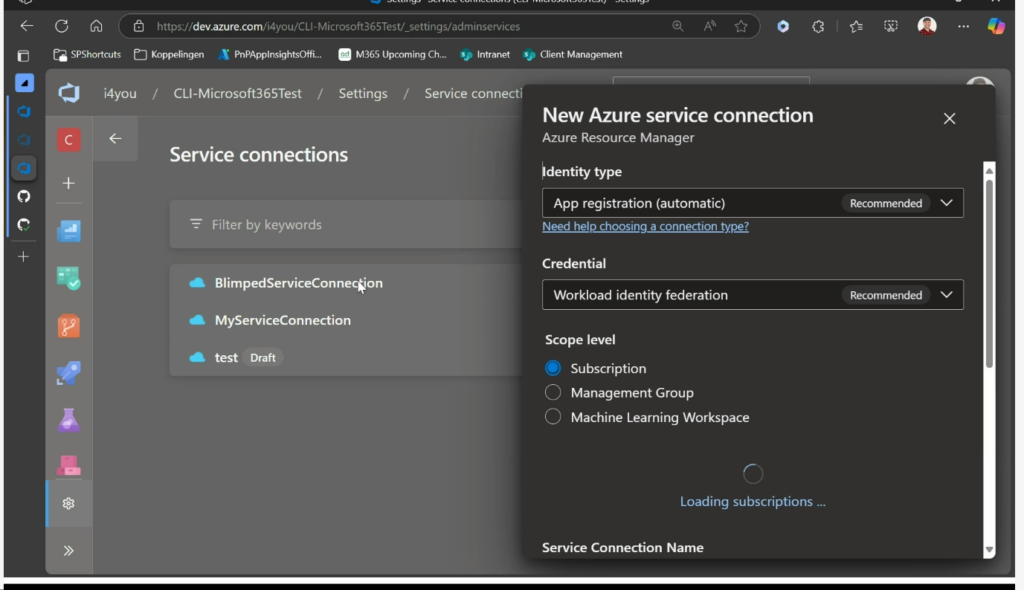Open the SPShortcuts bookmark

pos(87,54)
